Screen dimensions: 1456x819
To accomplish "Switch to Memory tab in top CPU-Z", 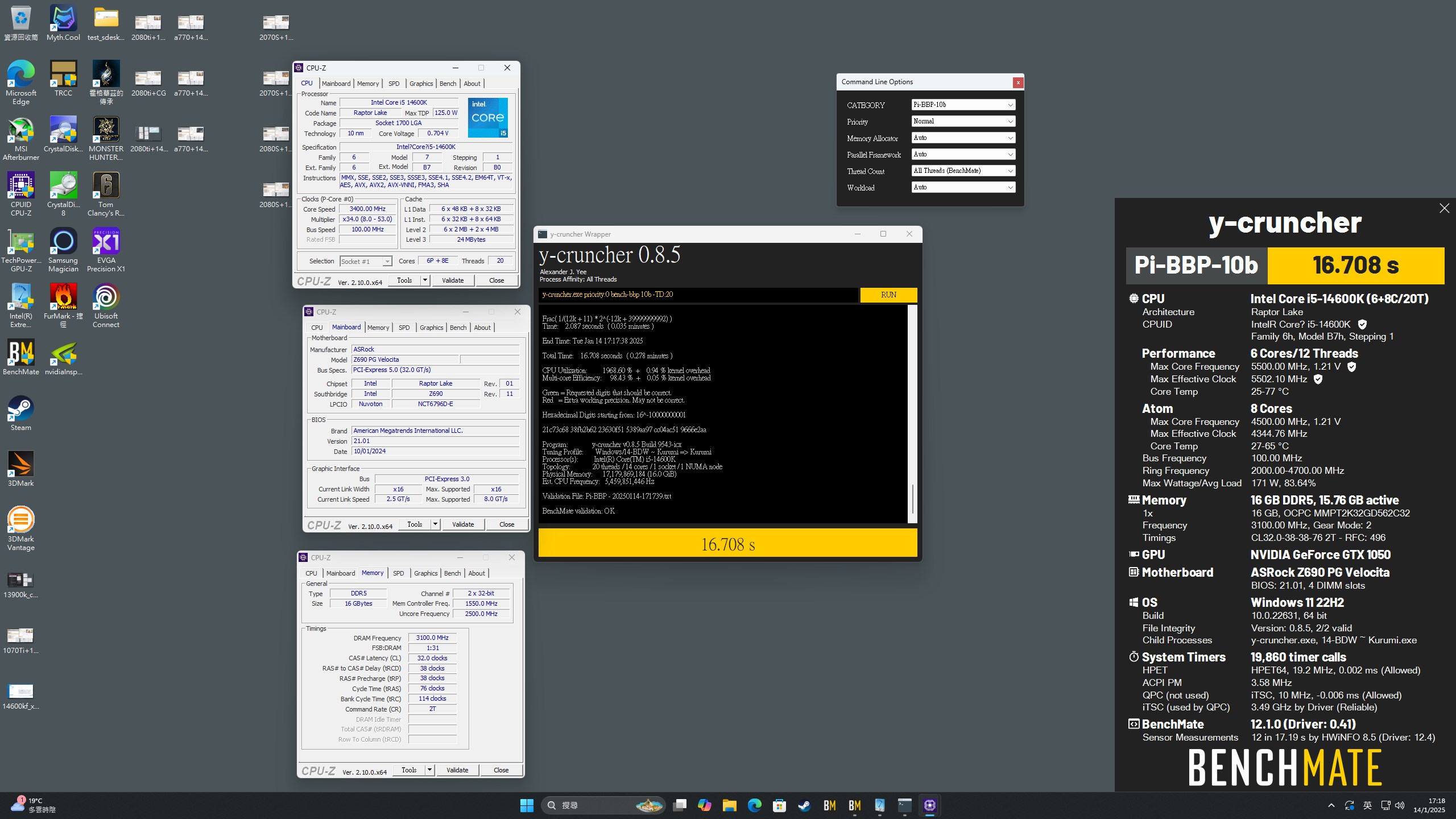I will [x=368, y=84].
